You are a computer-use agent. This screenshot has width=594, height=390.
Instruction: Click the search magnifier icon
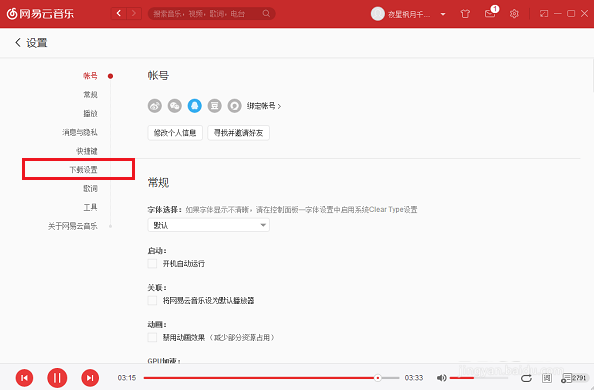tap(266, 14)
